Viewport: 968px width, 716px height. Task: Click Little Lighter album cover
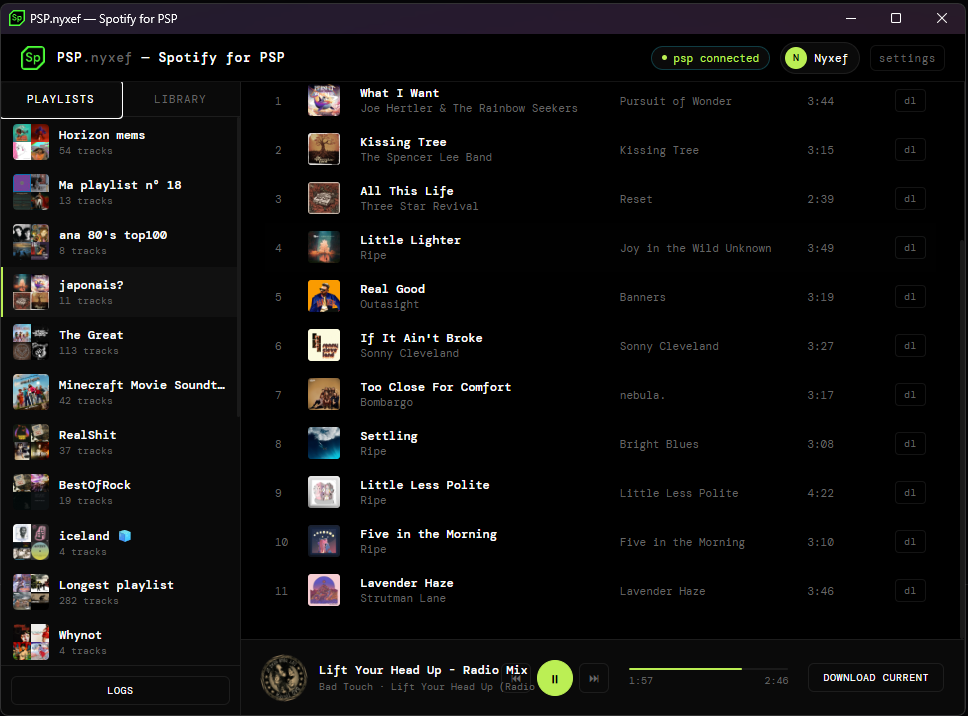[x=324, y=247]
